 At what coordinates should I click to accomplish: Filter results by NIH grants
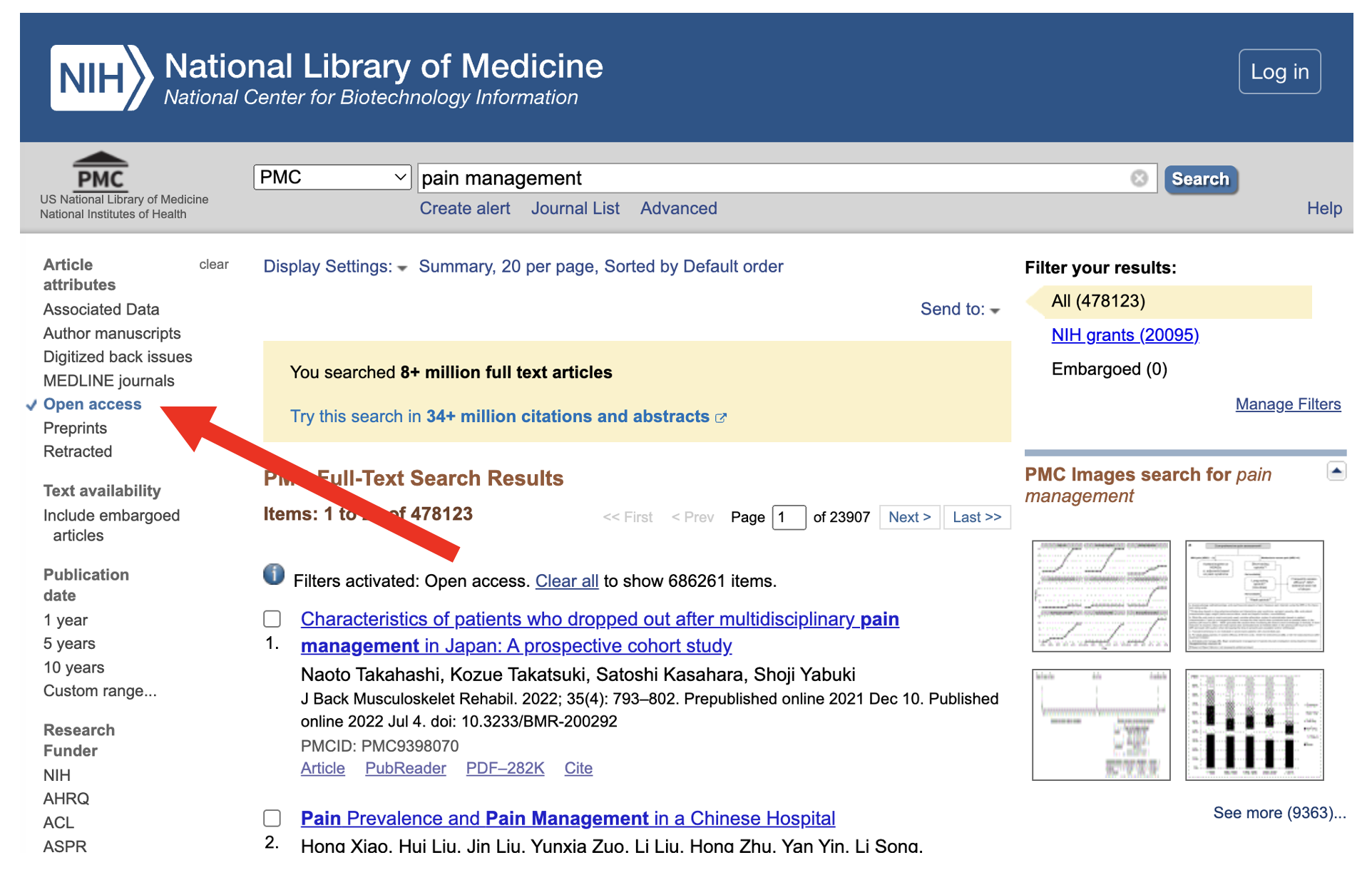click(1124, 335)
